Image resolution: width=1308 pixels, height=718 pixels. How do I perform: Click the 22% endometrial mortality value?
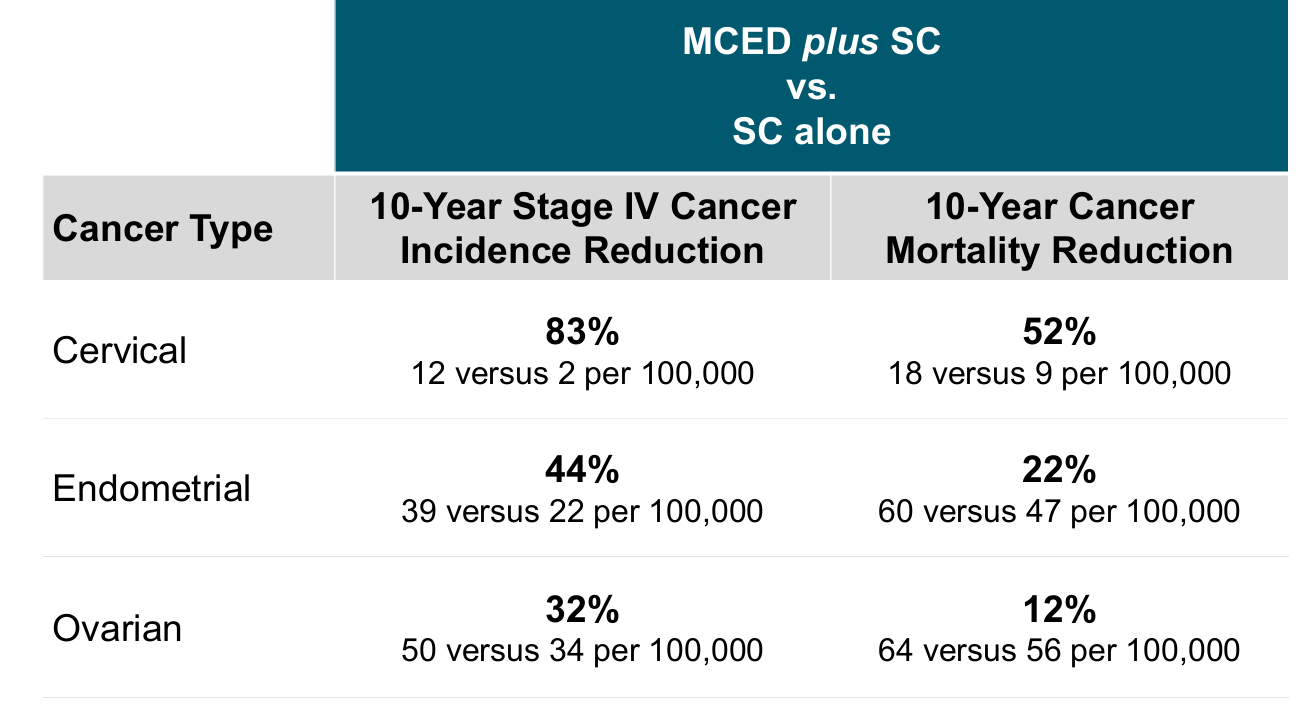point(1059,470)
